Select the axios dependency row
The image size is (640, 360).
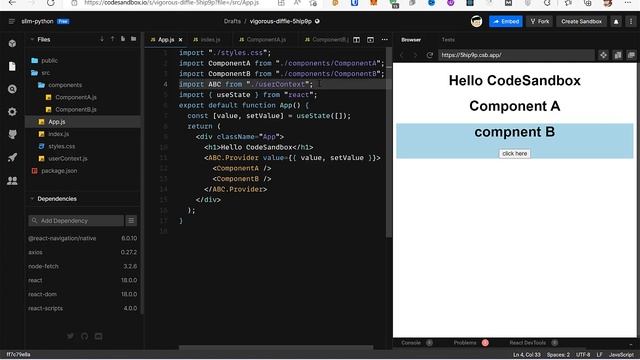click(82, 252)
